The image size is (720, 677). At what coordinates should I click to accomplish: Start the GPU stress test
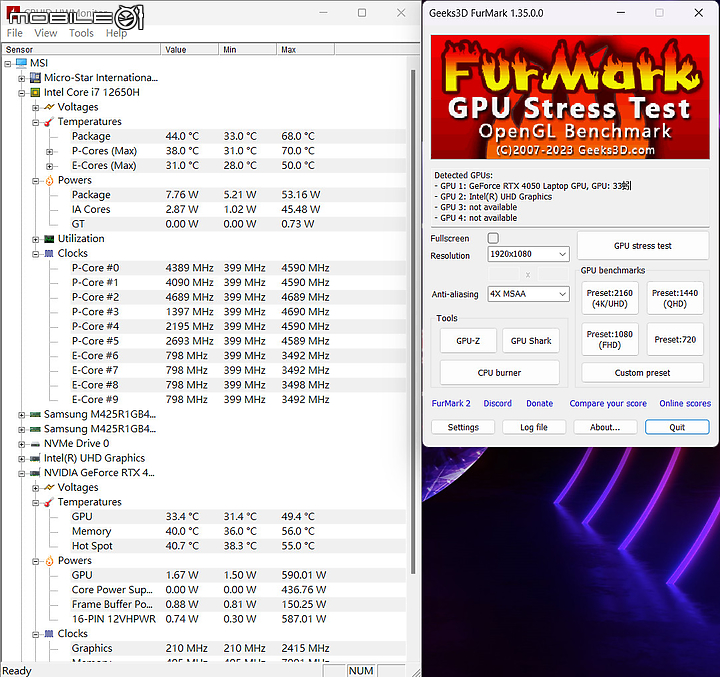pyautogui.click(x=642, y=246)
